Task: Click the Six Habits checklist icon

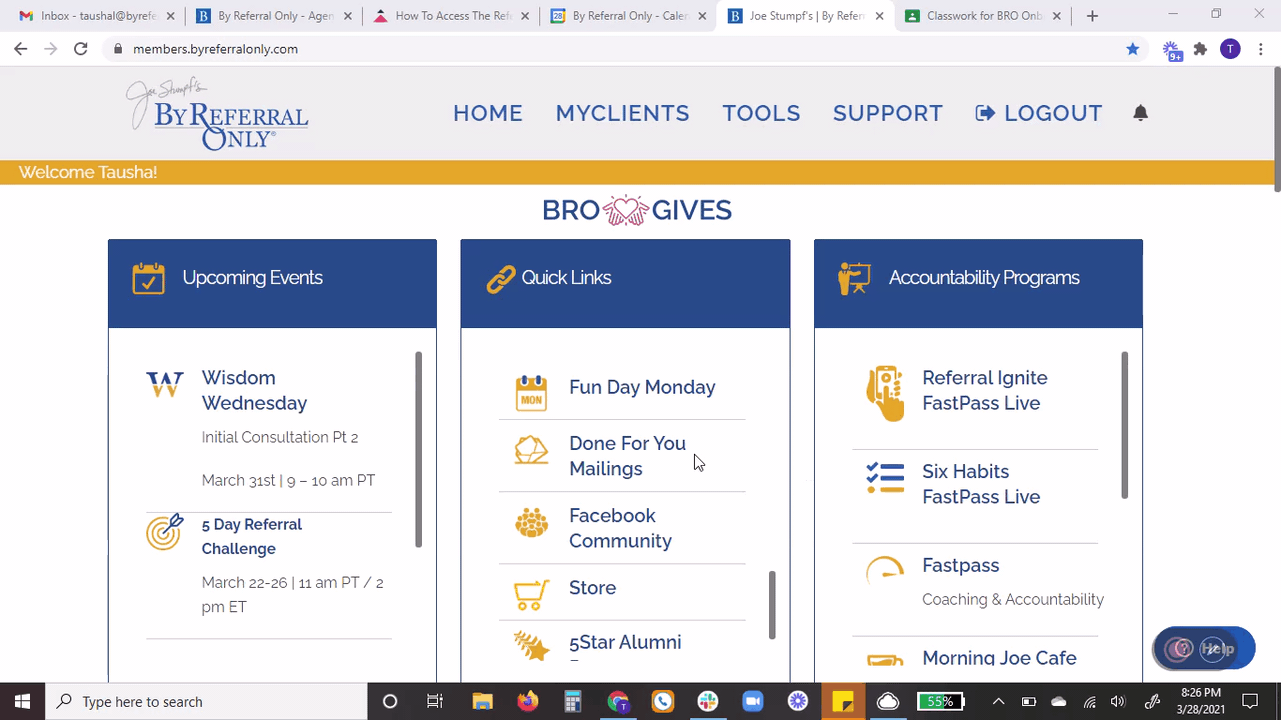Action: (885, 478)
